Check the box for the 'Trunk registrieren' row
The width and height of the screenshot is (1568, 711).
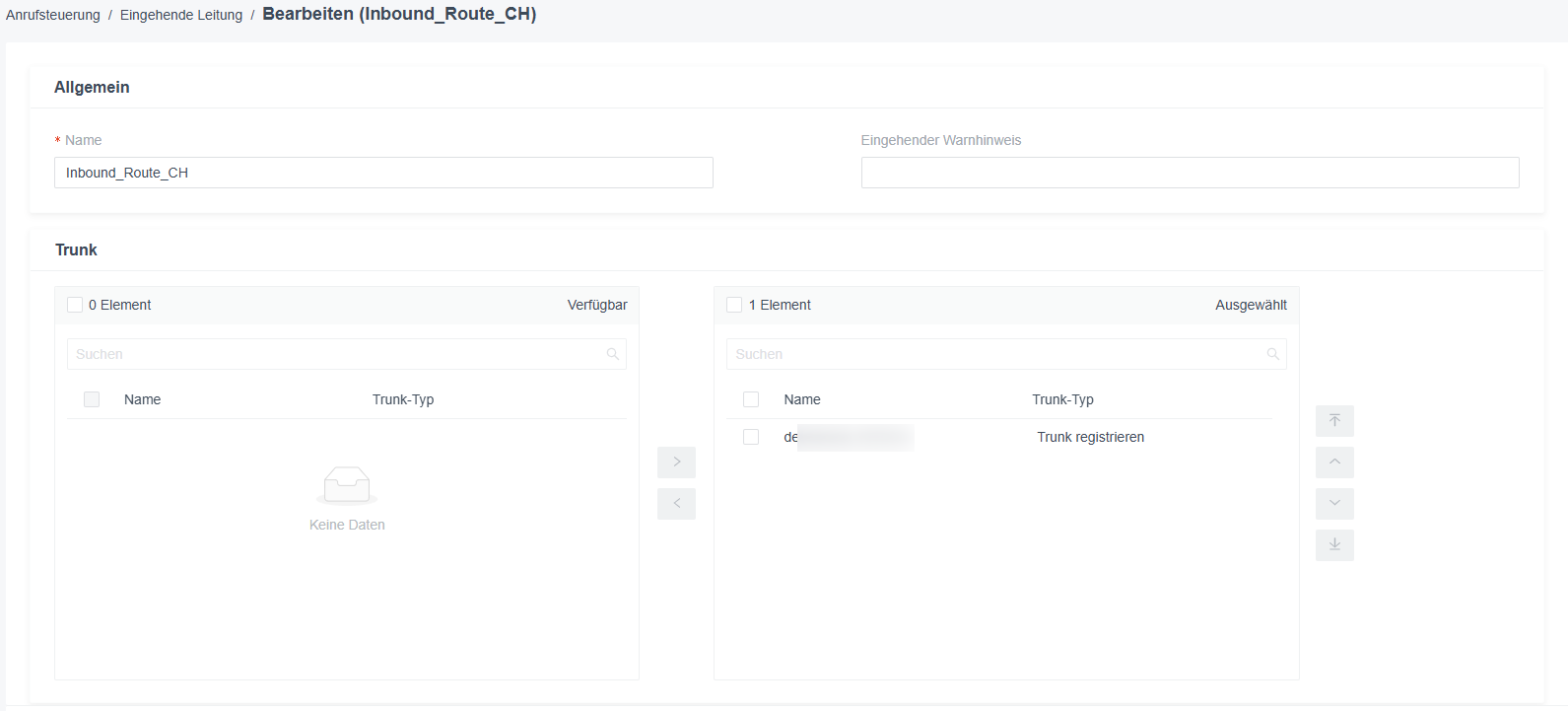coord(751,437)
